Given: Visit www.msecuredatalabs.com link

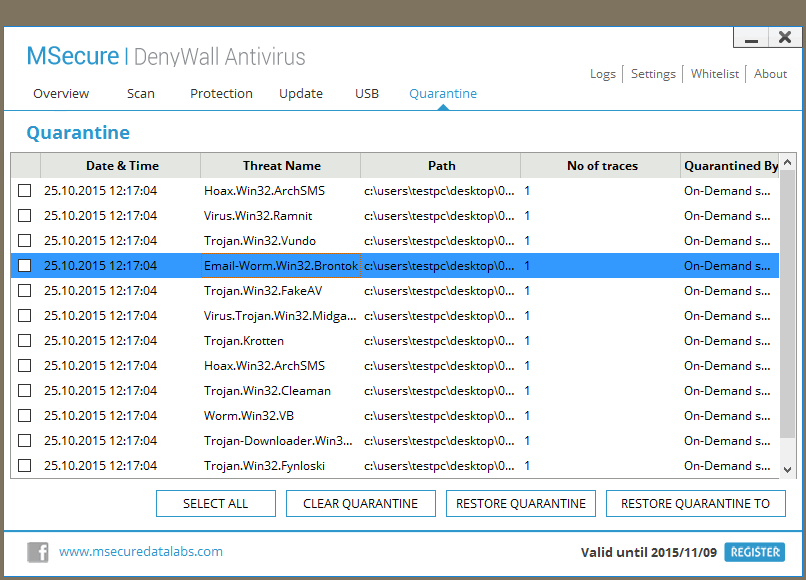Looking at the screenshot, I should (141, 552).
